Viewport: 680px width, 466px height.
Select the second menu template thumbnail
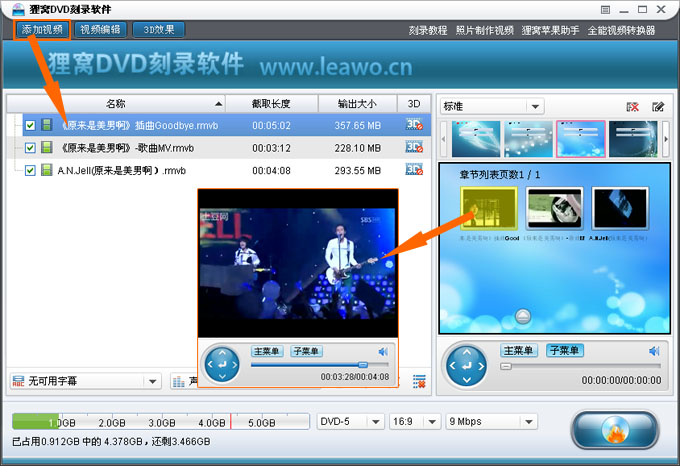click(x=529, y=139)
